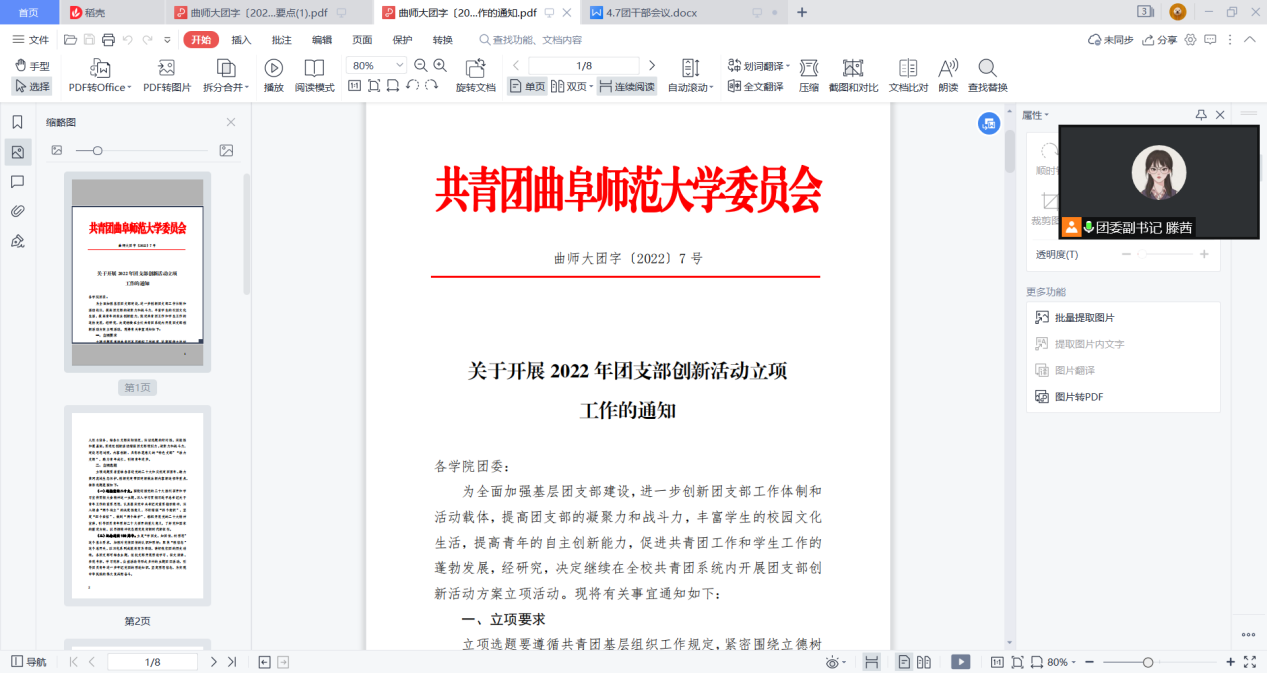Viewport: 1267px width, 673px height.
Task: Switch to the 批注 ribbon tab
Action: click(282, 40)
